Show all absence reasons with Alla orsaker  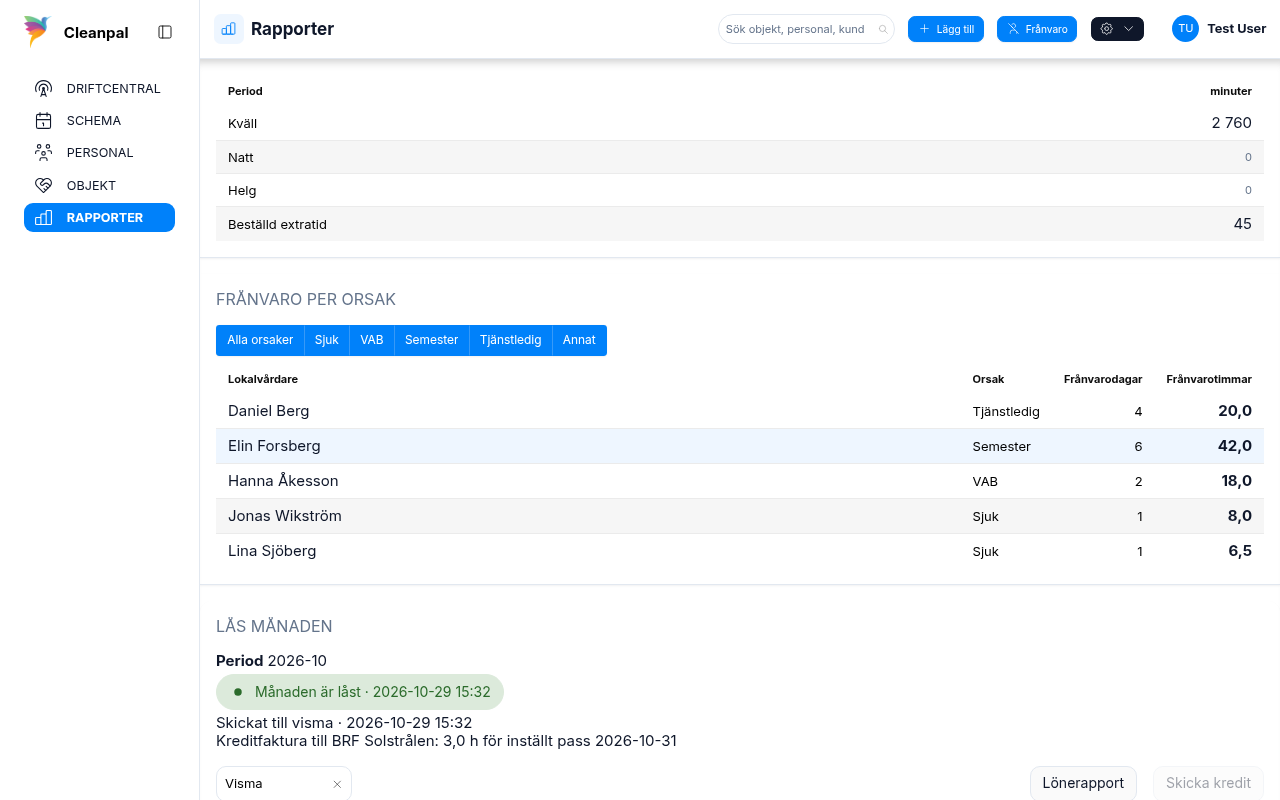(x=260, y=340)
